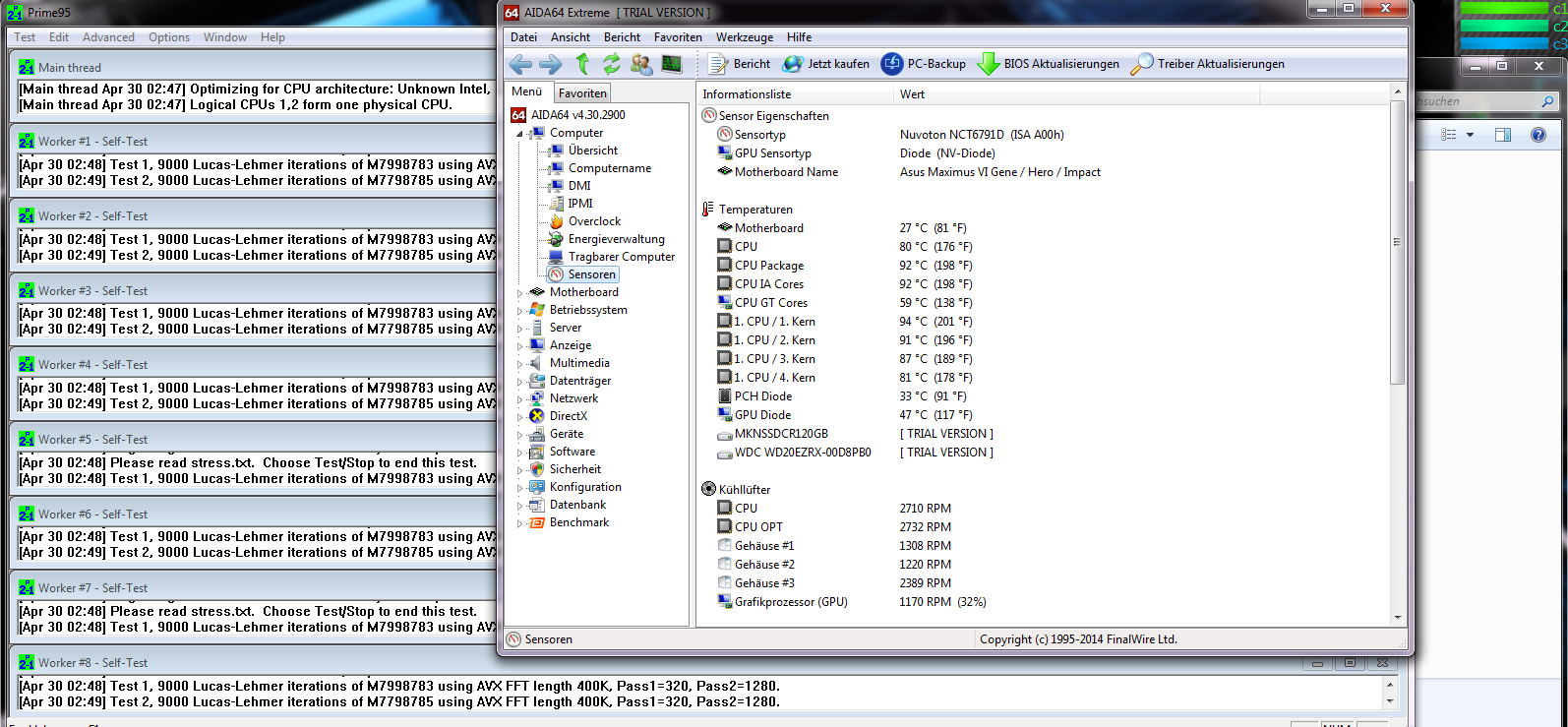This screenshot has height=727, width=1568.
Task: Switch to the Menü tab
Action: (x=527, y=91)
